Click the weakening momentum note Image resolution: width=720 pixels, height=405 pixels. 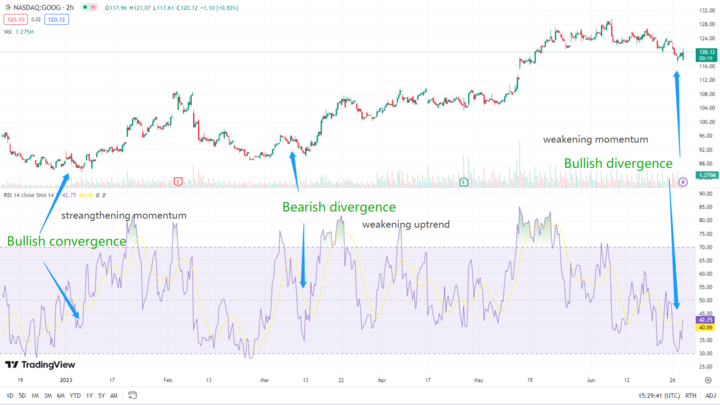[596, 139]
